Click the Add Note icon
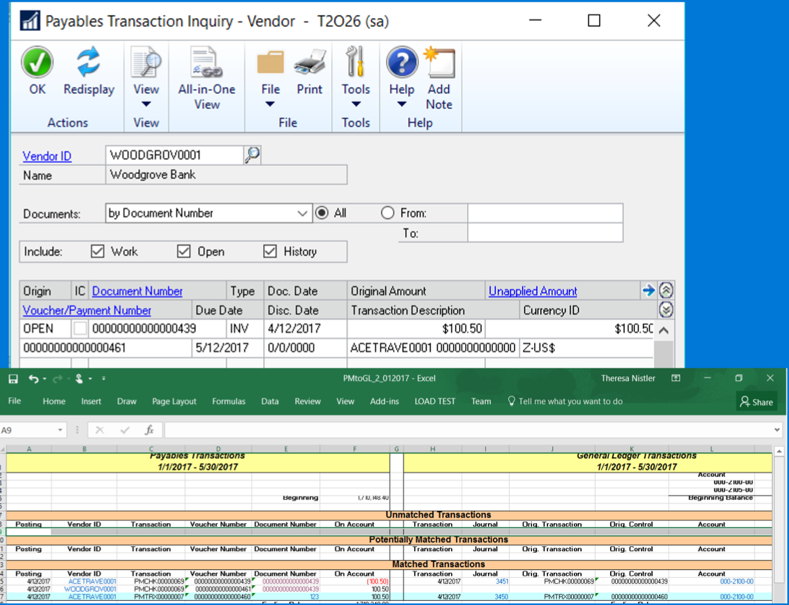Screen dimensions: 789x605 click(x=439, y=63)
